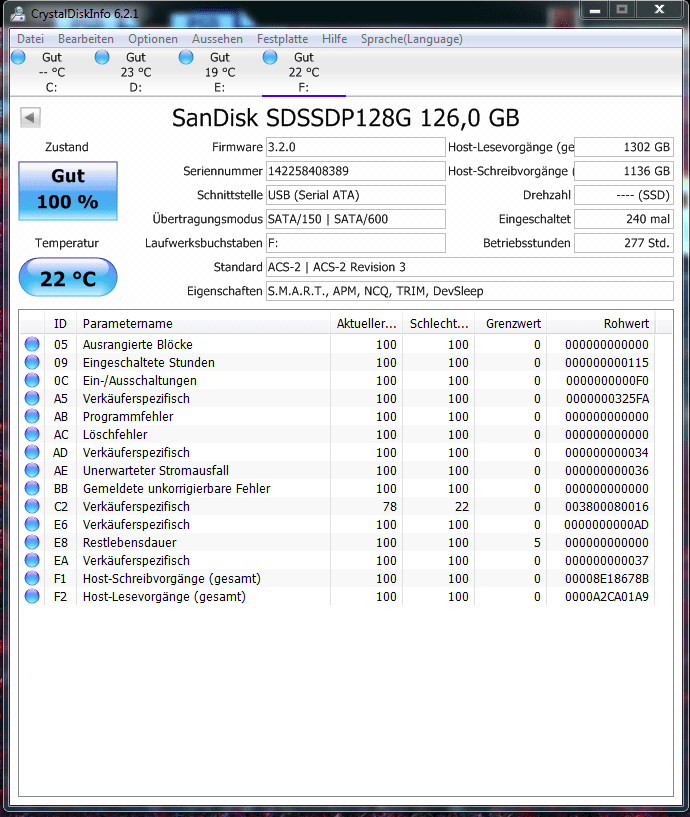
Task: Click raw value 00008E18678B
Action: click(607, 578)
